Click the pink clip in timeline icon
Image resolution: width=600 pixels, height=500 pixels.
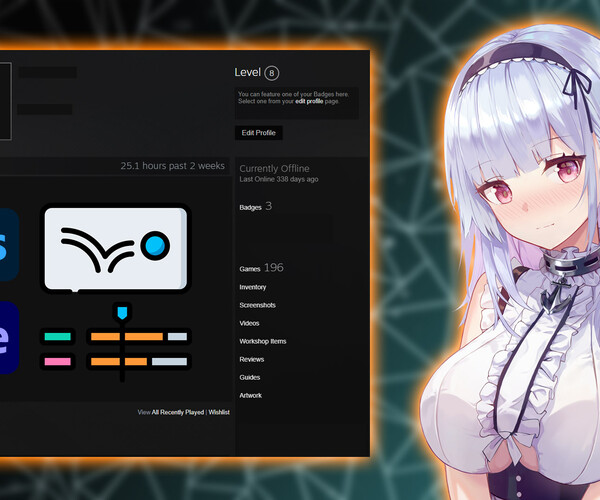(57, 362)
